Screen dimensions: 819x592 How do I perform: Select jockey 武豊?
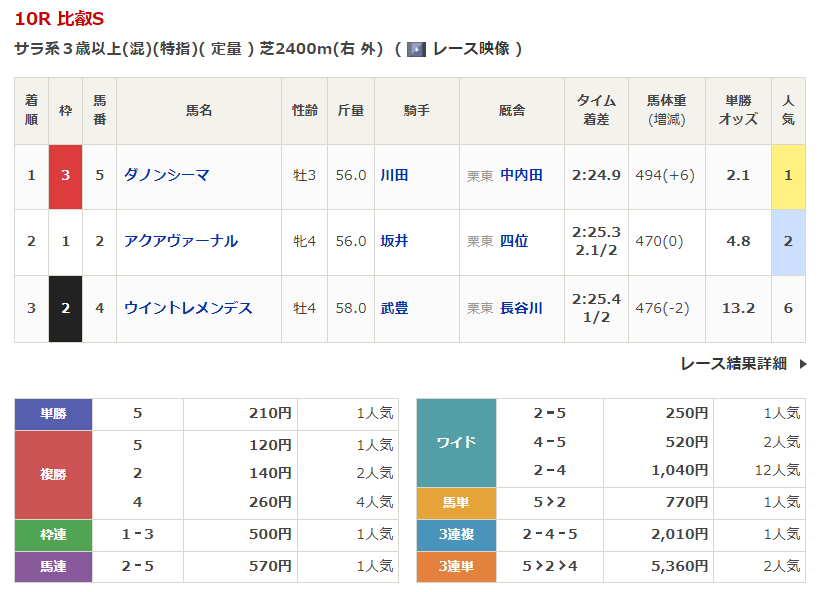394,308
